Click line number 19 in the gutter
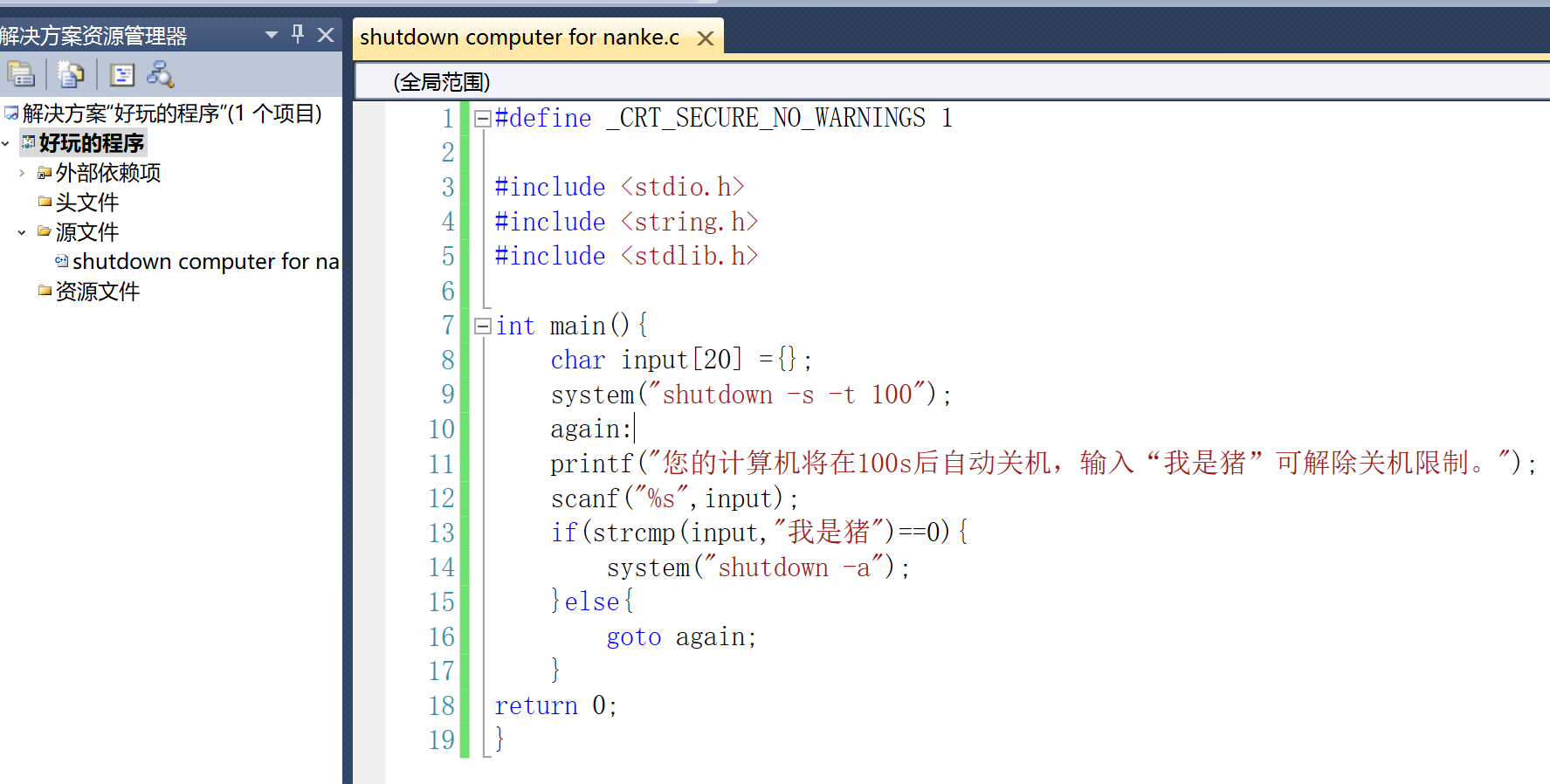The width and height of the screenshot is (1550, 784). (442, 740)
